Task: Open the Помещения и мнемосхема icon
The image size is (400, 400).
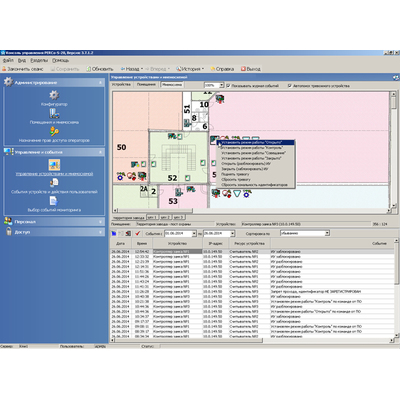Action: coord(54,114)
